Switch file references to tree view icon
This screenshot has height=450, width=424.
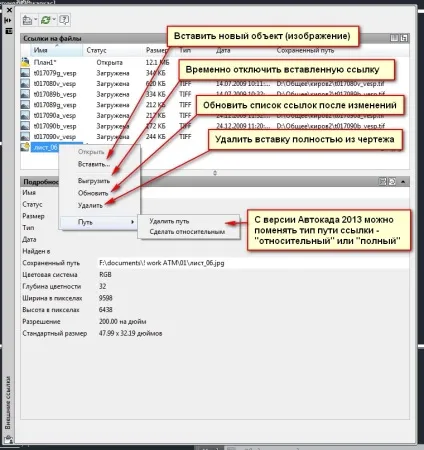coord(404,38)
